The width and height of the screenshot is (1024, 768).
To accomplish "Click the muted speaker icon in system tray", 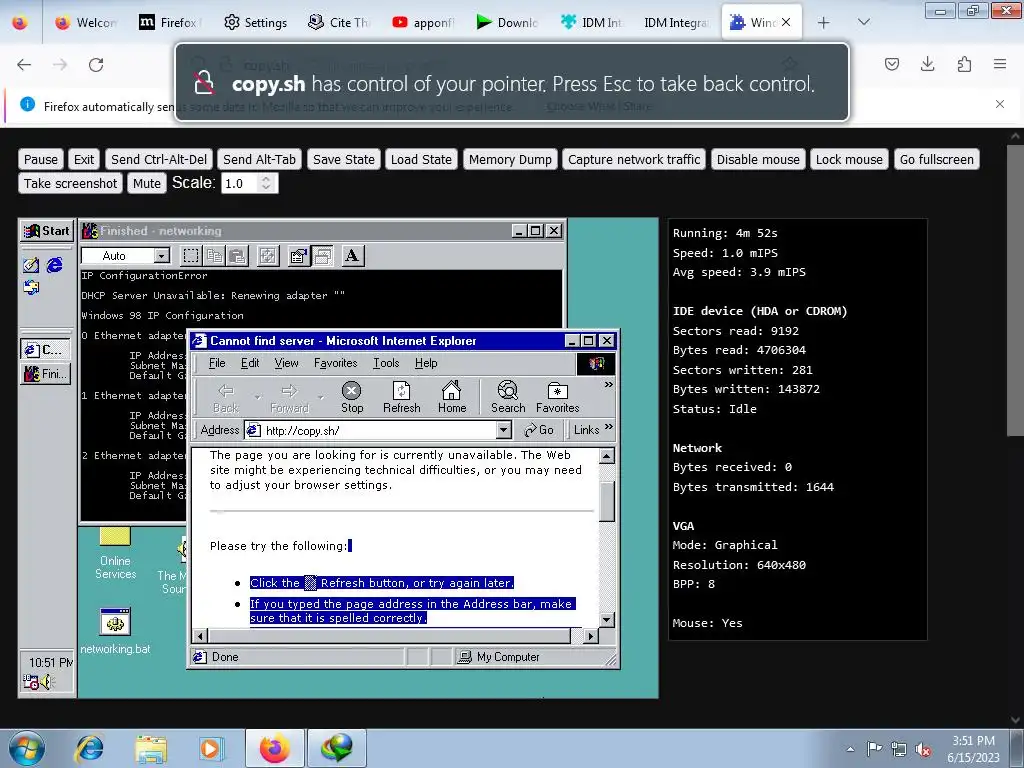I will 923,749.
